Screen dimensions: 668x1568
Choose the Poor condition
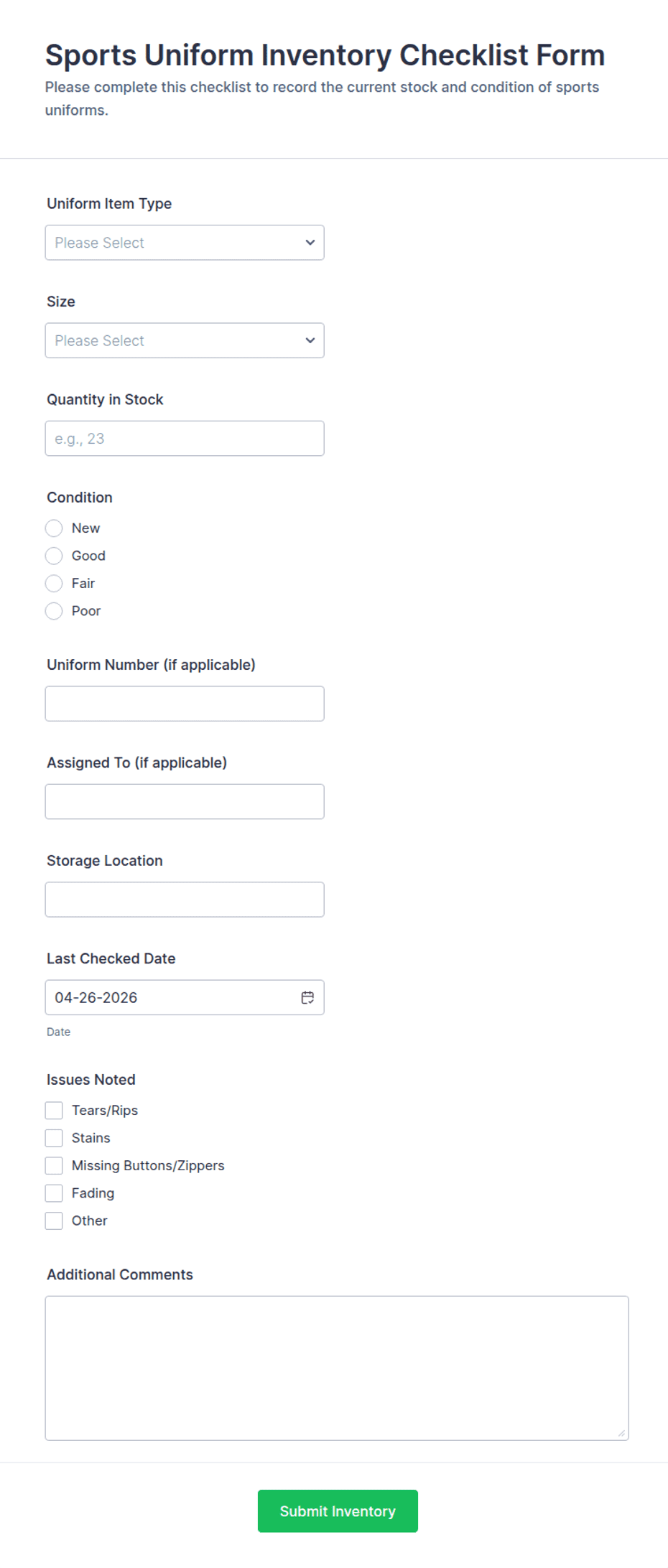(x=54, y=611)
